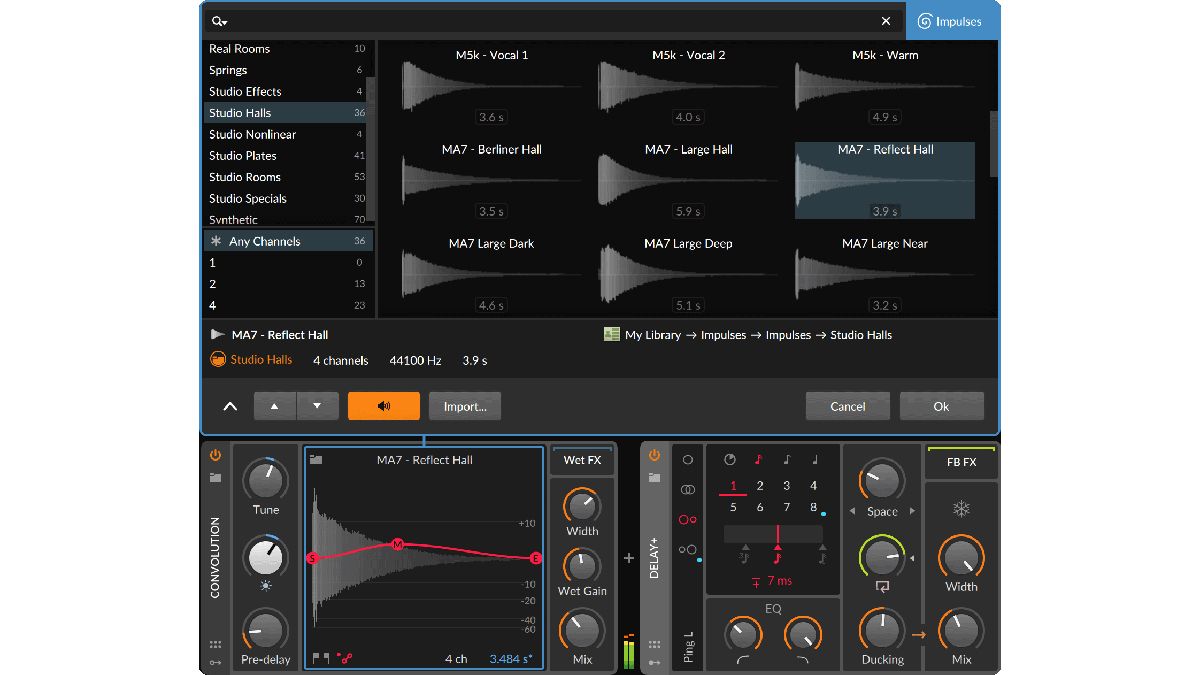Click the Wet Gain knob
Screen dimensions: 1200x675
[582, 566]
